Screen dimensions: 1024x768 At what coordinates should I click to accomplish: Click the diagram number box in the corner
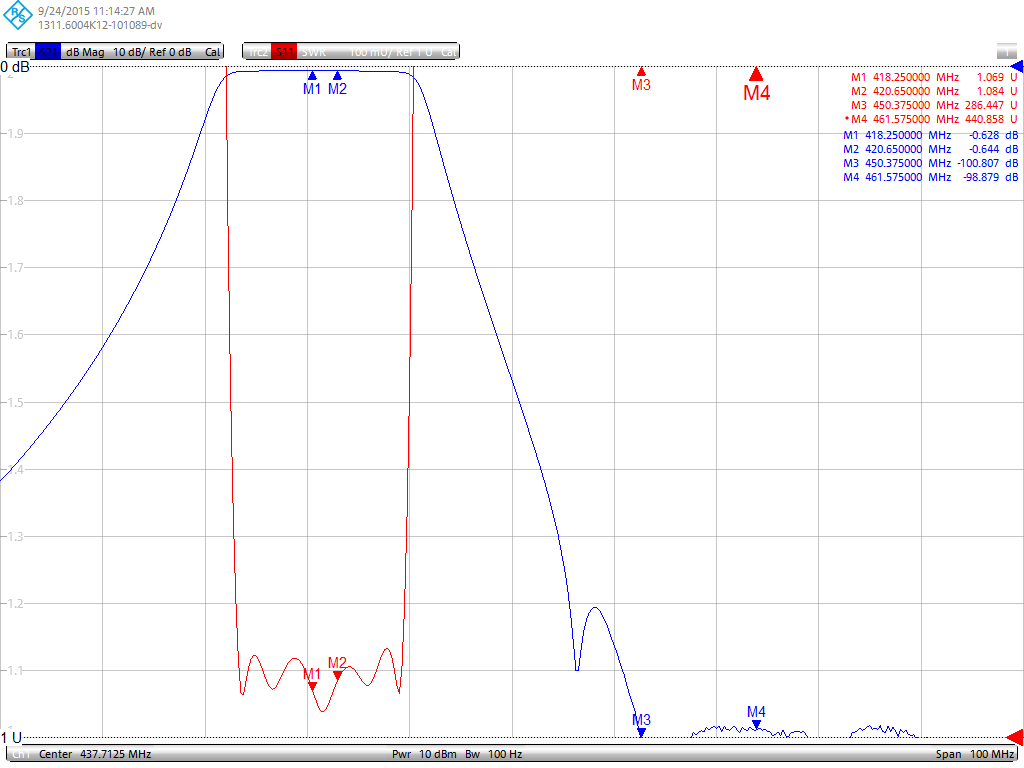click(1006, 52)
